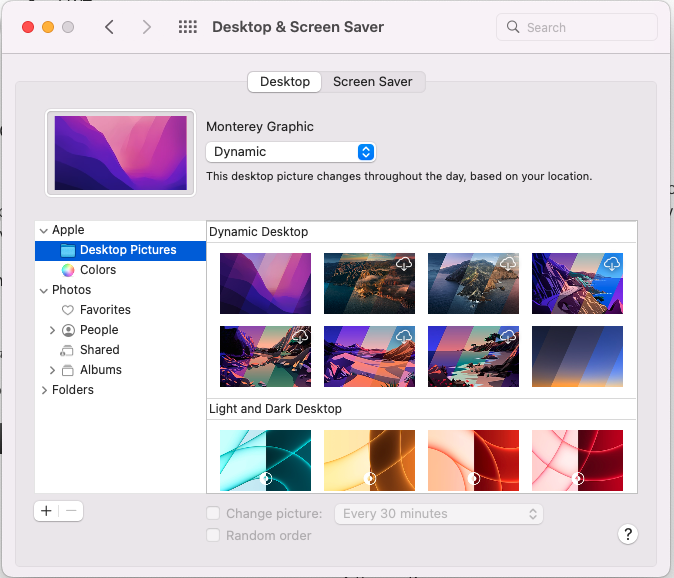
Task: Choose the teal light and dark wallpaper
Action: coord(265,460)
